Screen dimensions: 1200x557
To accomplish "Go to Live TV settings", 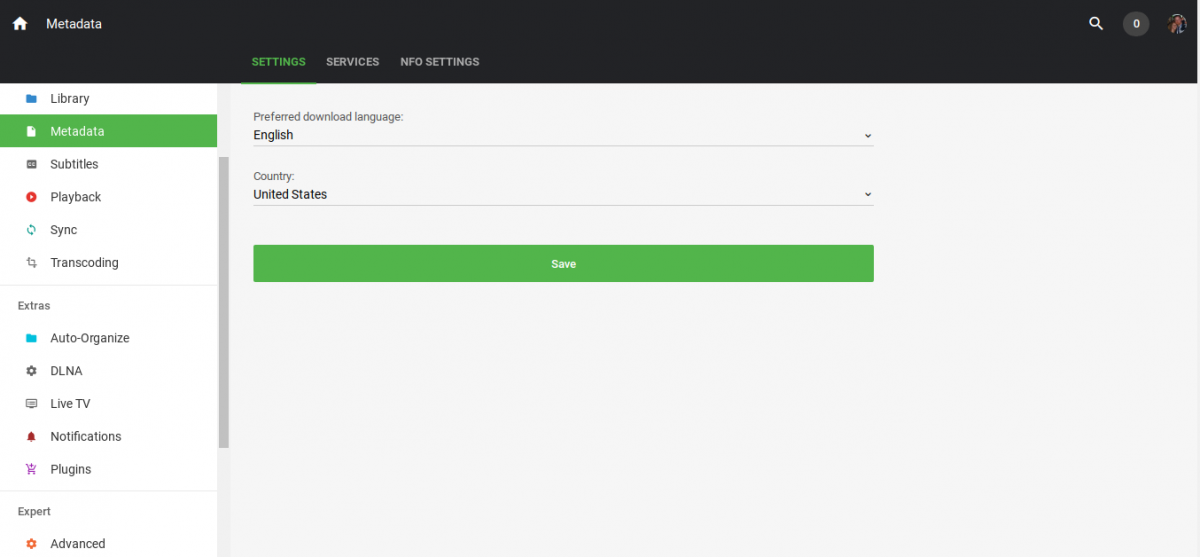I will [70, 404].
